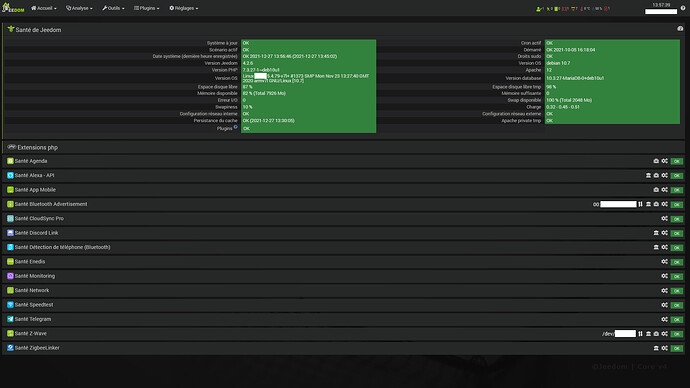Click the OK status badge on Santé Agenda row
The image size is (690, 388).
point(677,161)
